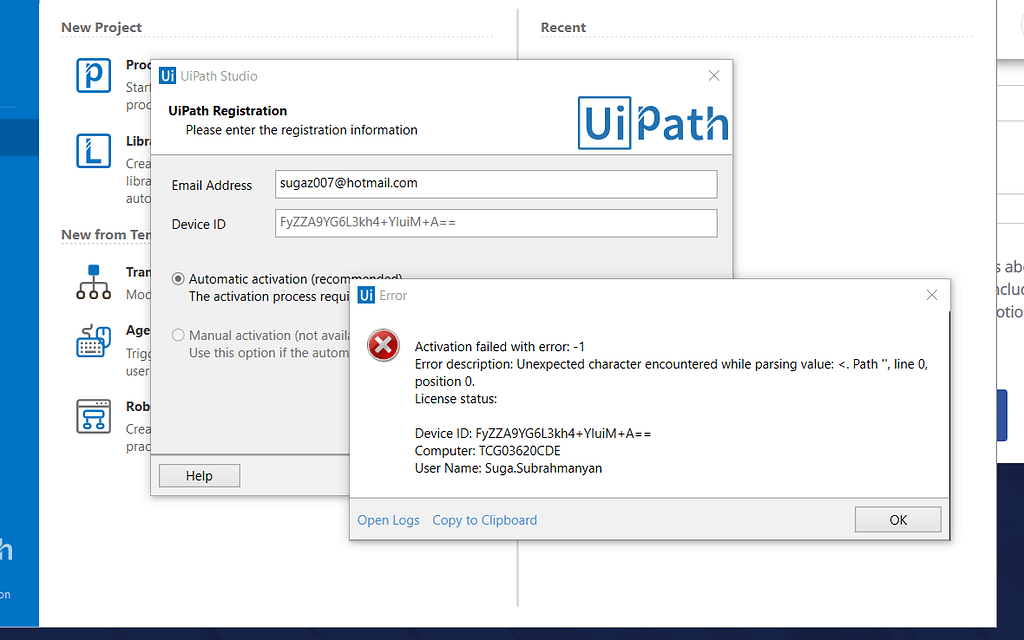Screen dimensions: 1024x640
Task: Click the 'Email Address' label
Action: [x=212, y=185]
